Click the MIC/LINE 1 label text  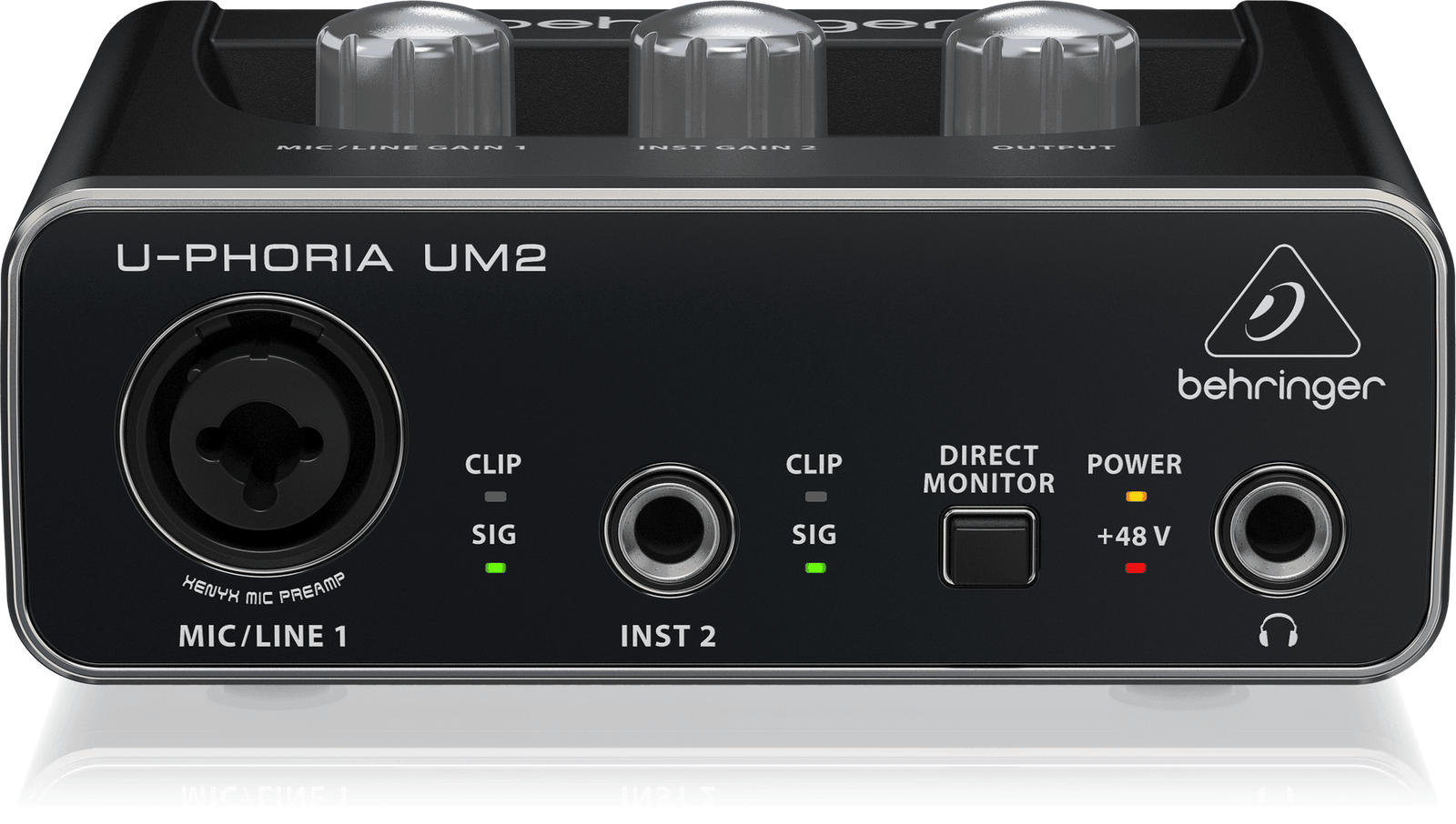pyautogui.click(x=263, y=636)
